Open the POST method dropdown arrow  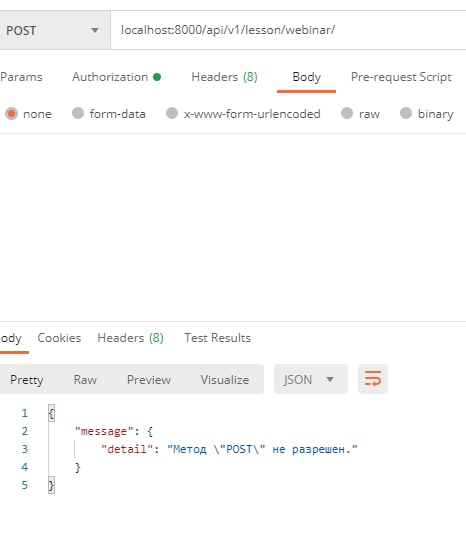coord(95,30)
